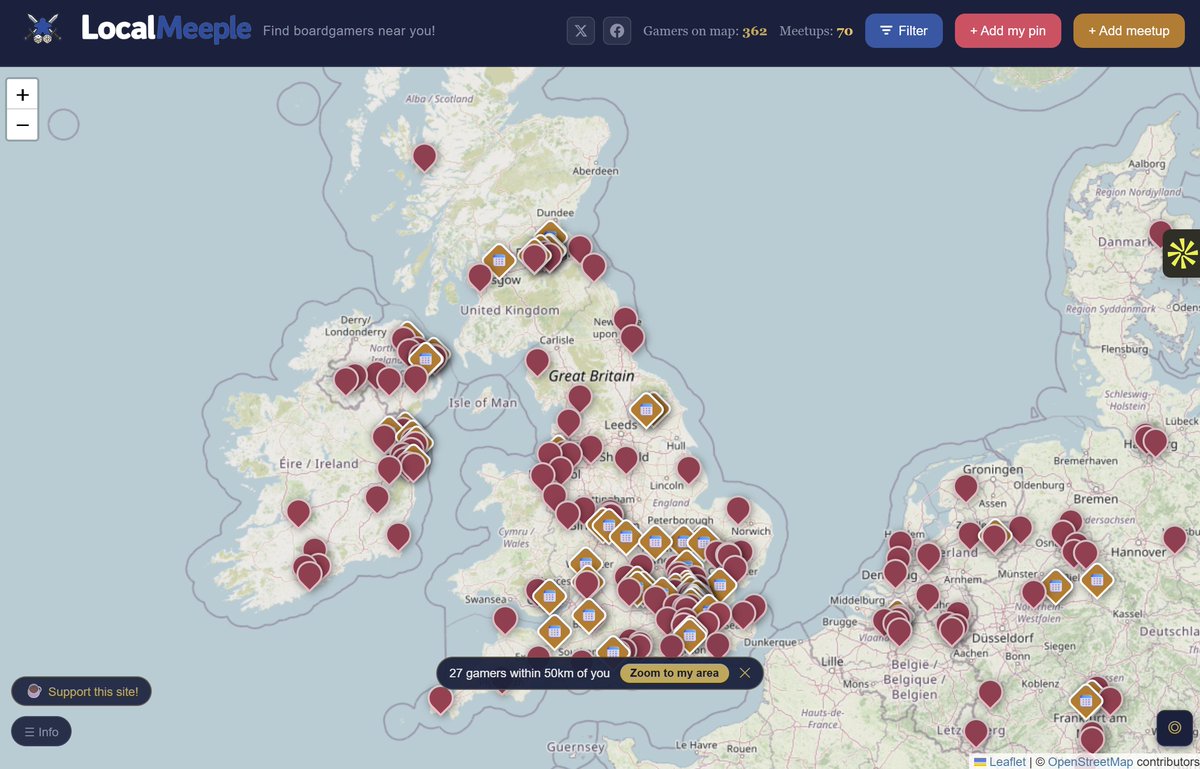Viewport: 1200px width, 769px height.
Task: Select the gamer pin near Lincoln
Action: pos(688,469)
